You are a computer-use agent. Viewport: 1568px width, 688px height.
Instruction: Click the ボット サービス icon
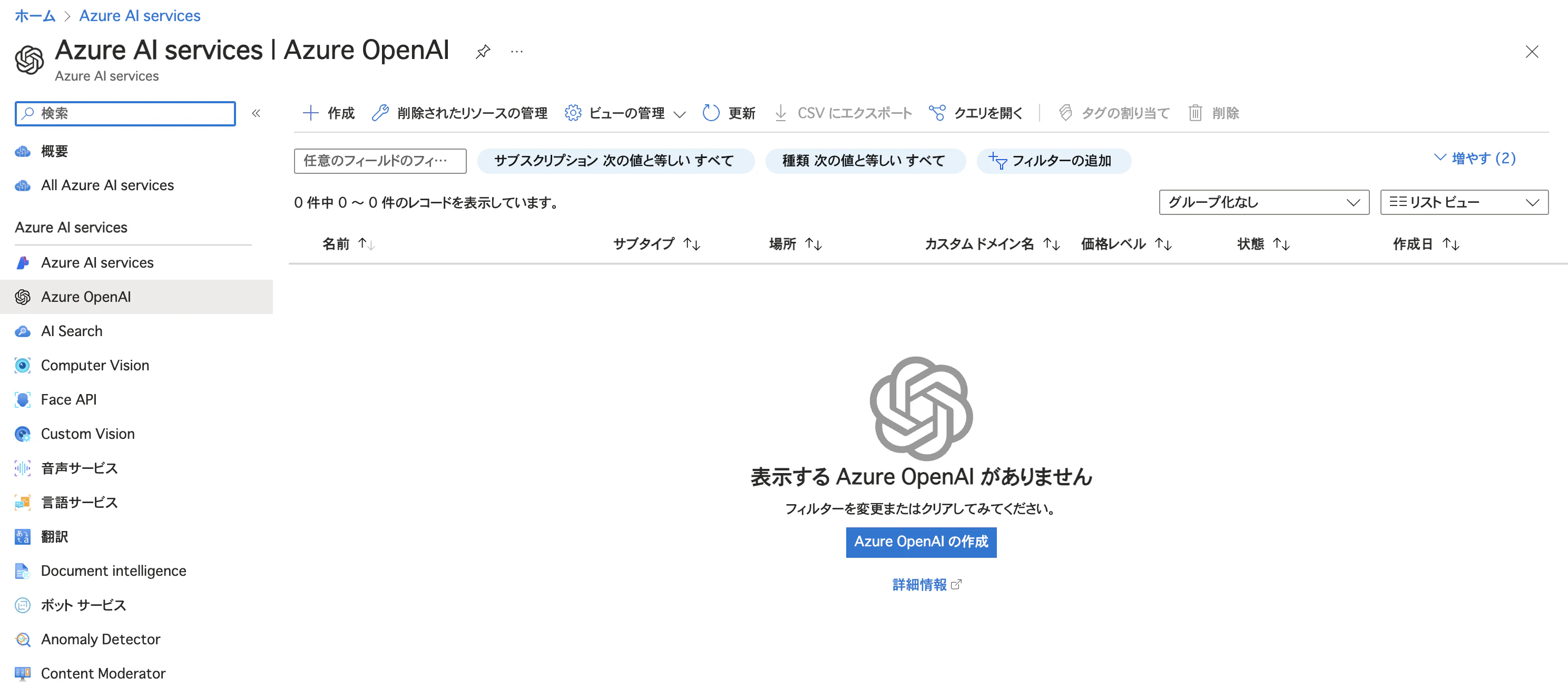point(23,605)
